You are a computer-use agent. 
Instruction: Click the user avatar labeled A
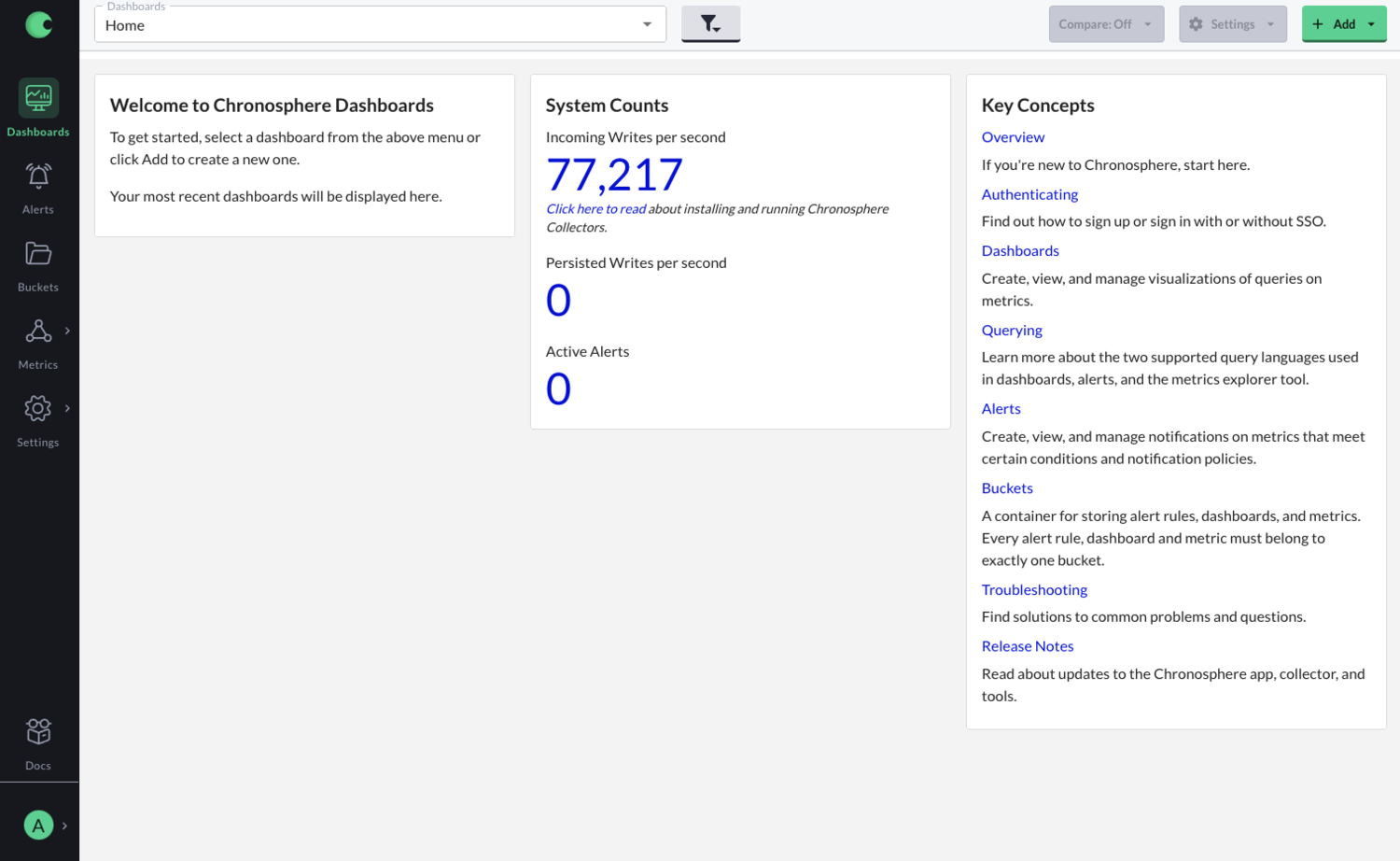[x=38, y=826]
